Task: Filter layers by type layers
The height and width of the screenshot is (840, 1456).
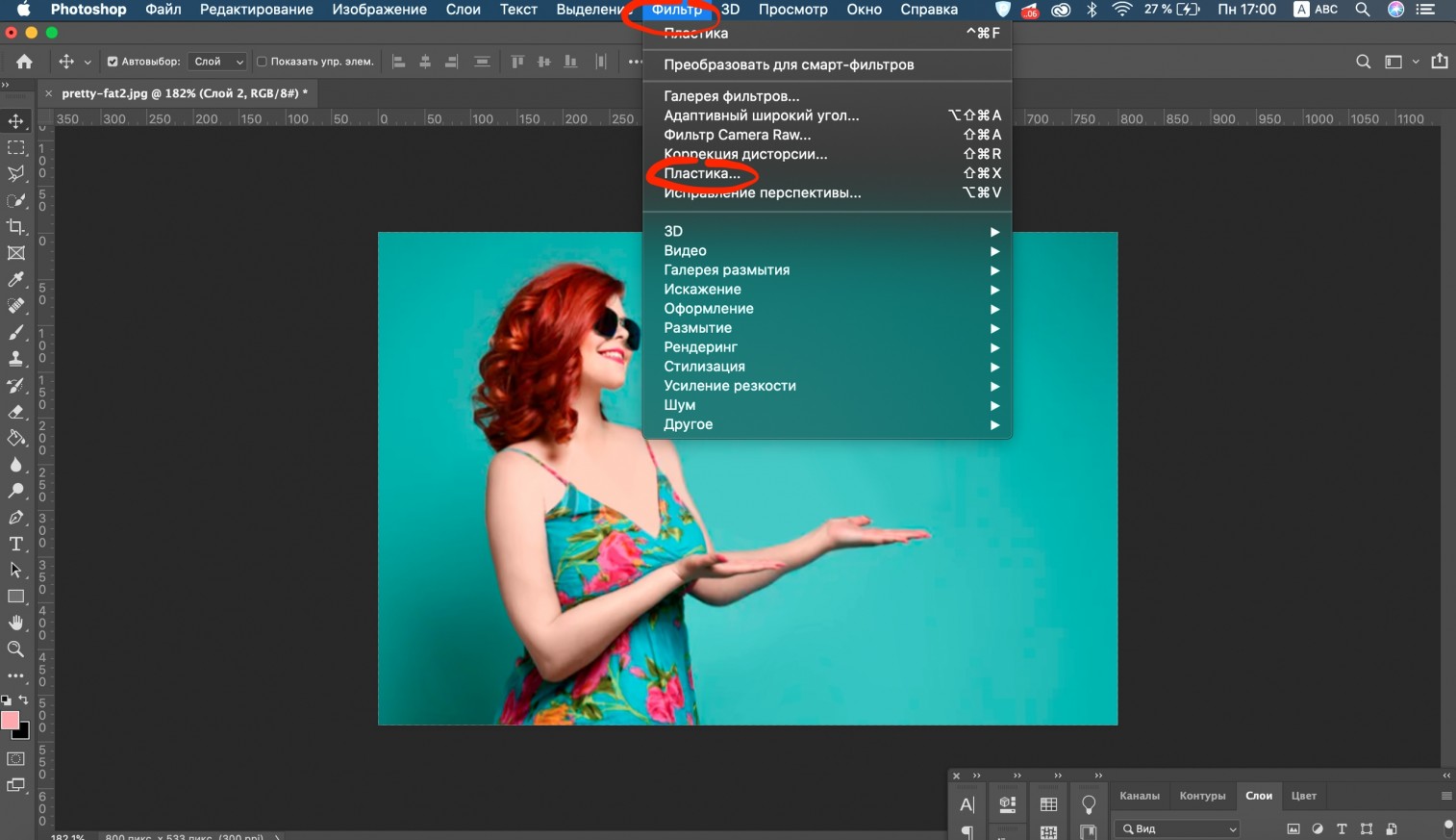Action: (1342, 828)
